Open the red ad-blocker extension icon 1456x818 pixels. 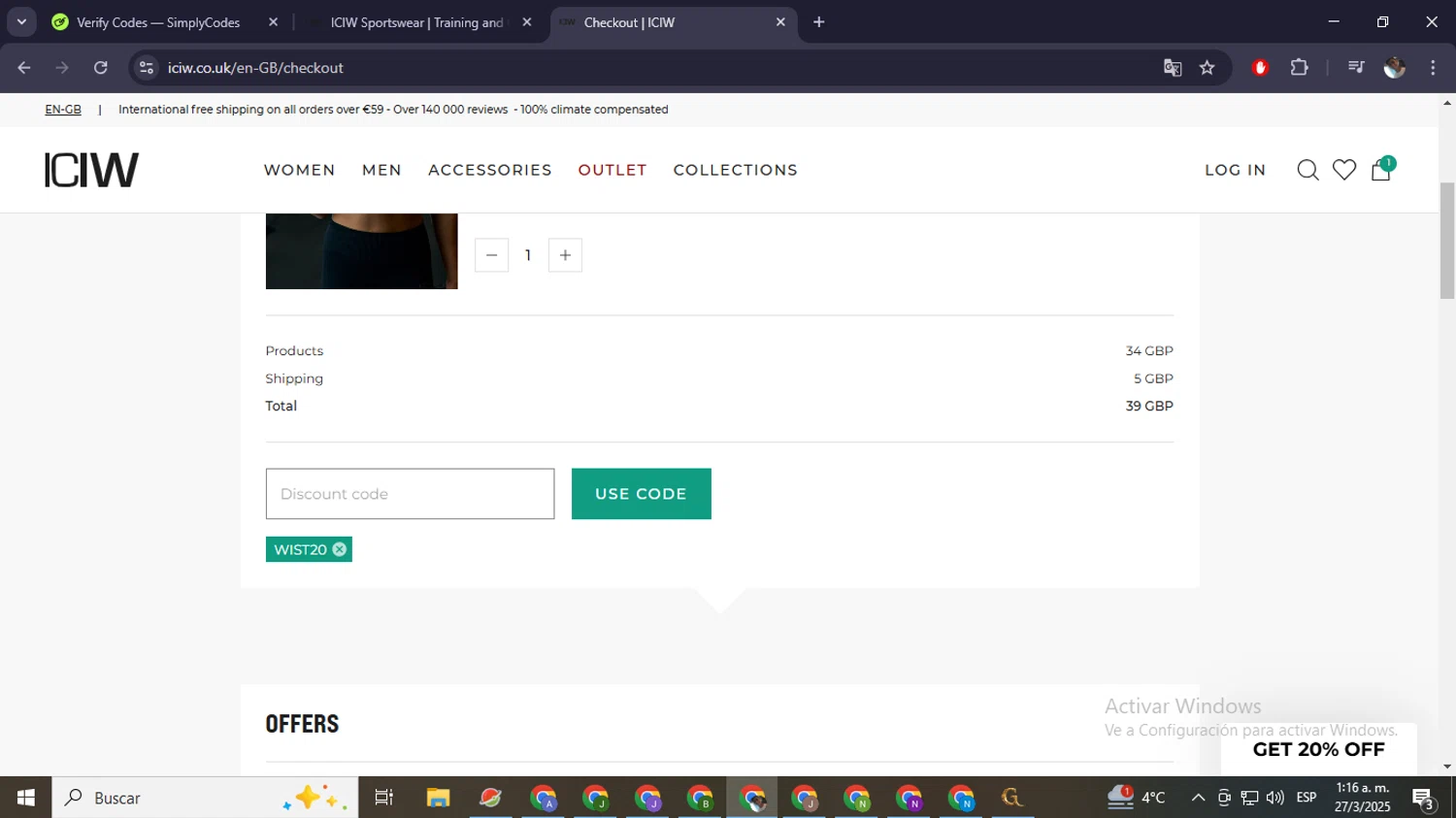click(x=1261, y=68)
